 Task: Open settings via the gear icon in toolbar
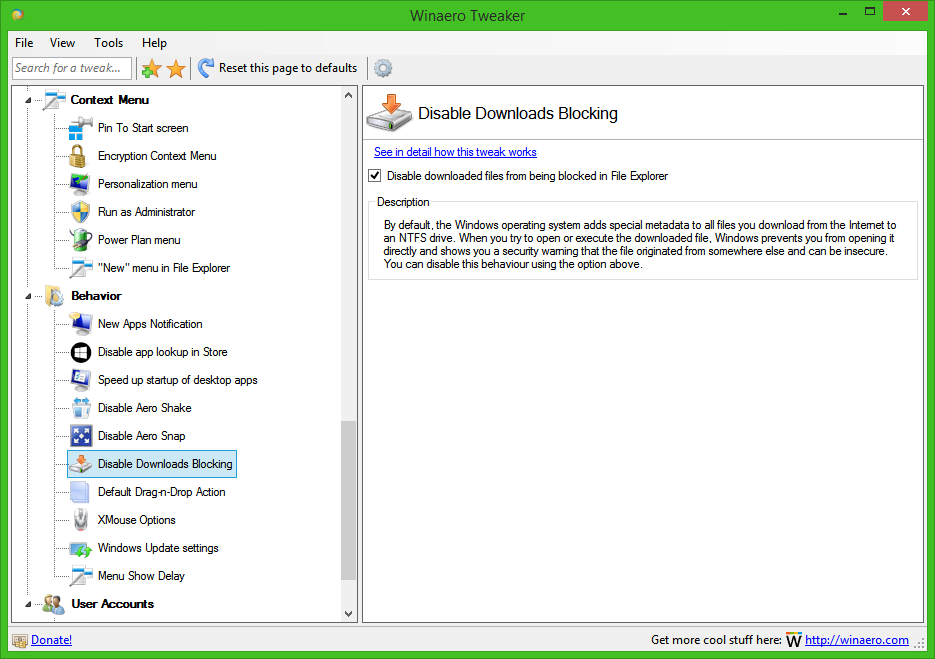click(x=383, y=68)
